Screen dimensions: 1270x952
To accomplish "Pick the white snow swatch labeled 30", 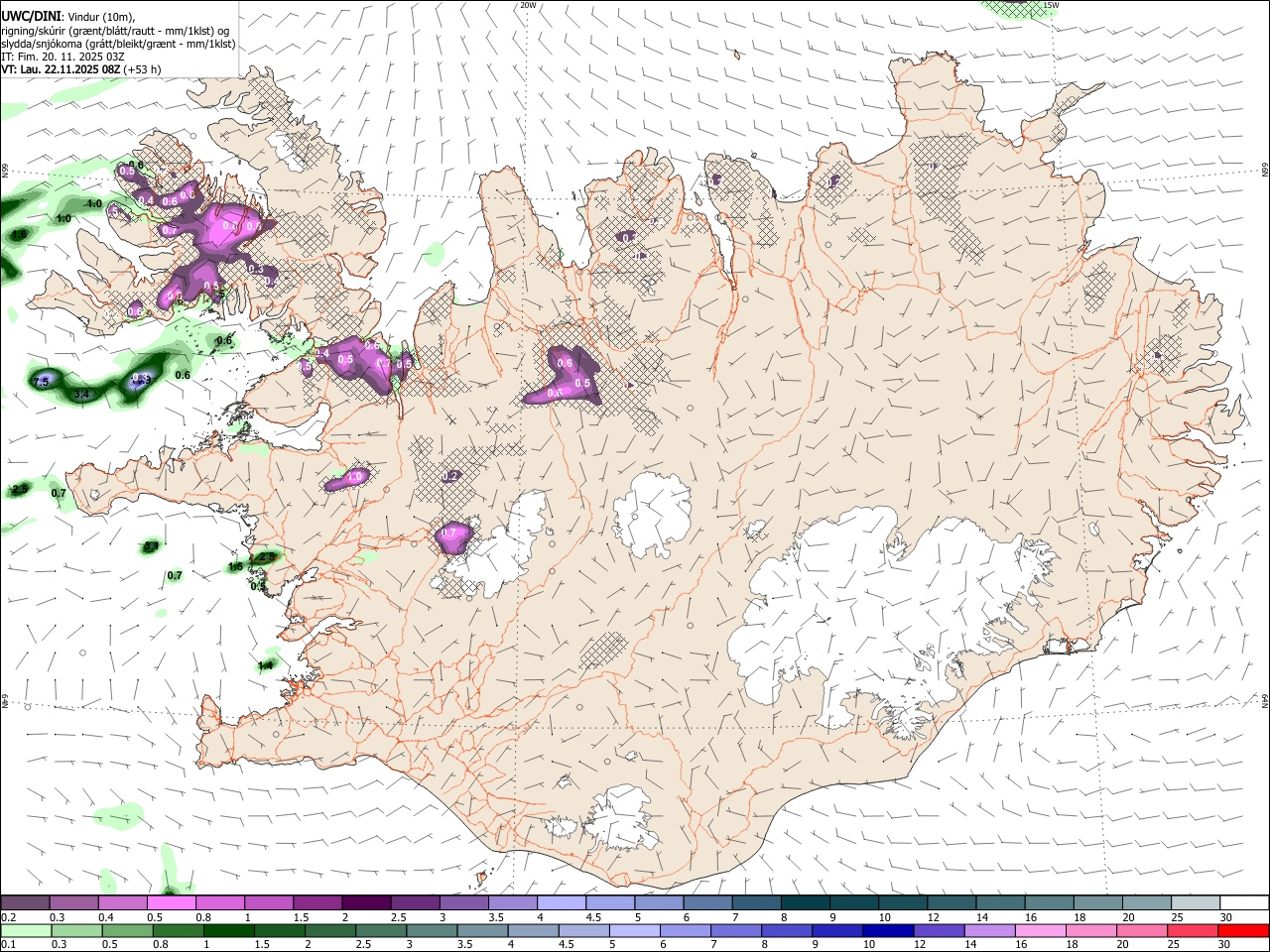I will tap(1243, 903).
